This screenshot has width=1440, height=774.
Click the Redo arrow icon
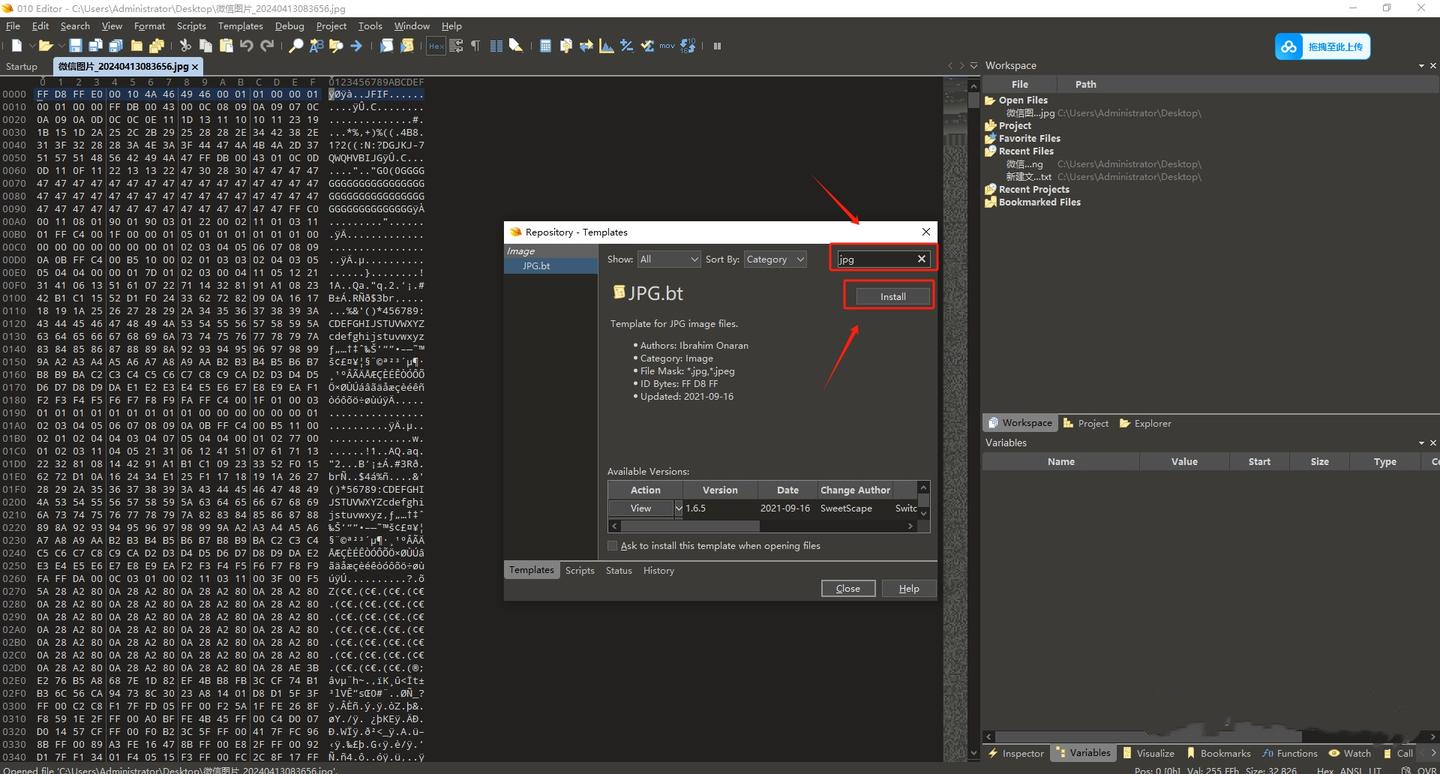pos(267,45)
